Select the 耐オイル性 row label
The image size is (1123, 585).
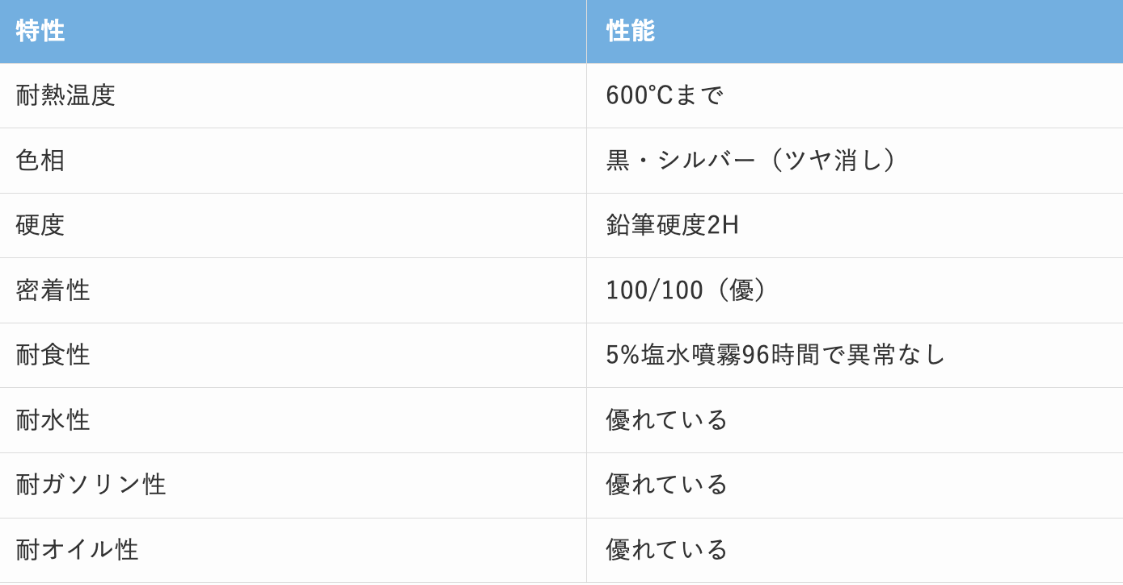click(77, 550)
